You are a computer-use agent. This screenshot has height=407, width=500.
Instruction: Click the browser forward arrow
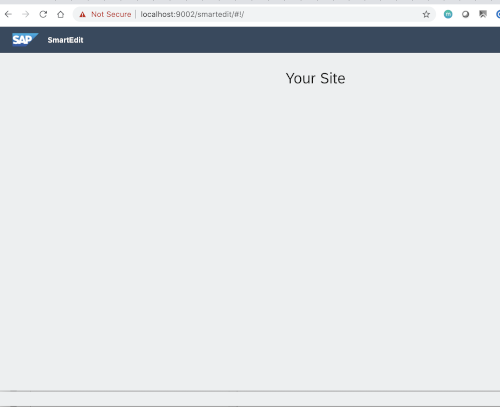[x=26, y=14]
